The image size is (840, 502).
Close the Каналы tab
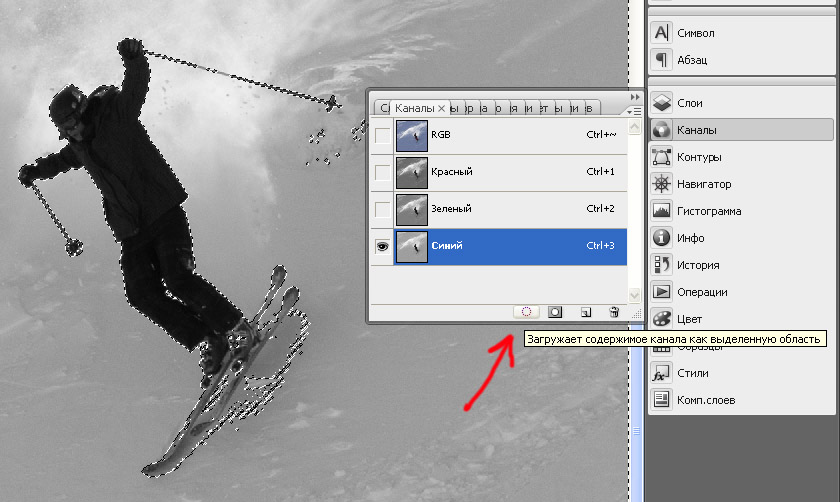click(x=442, y=108)
